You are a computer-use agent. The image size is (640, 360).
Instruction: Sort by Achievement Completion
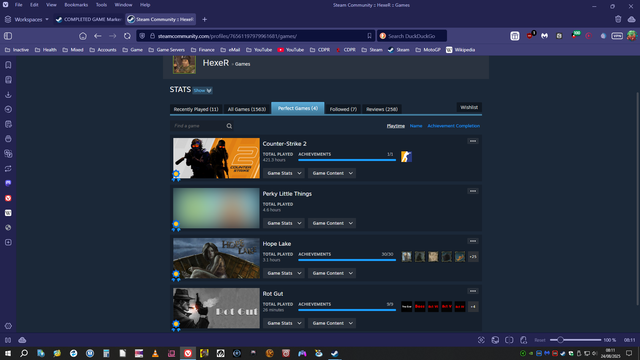click(453, 126)
